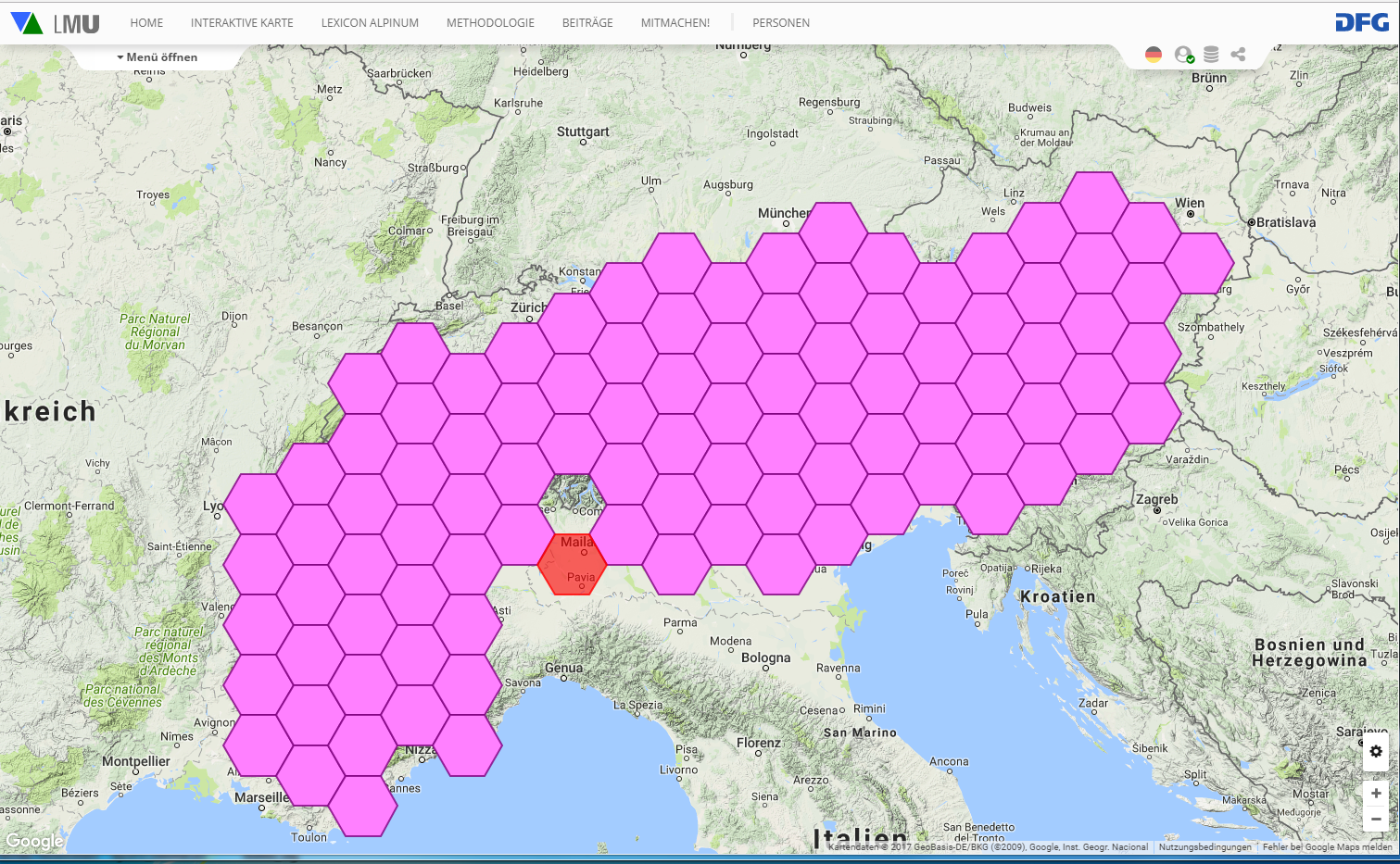Open the HOME menu item
This screenshot has width=1400, height=864.
(x=146, y=23)
